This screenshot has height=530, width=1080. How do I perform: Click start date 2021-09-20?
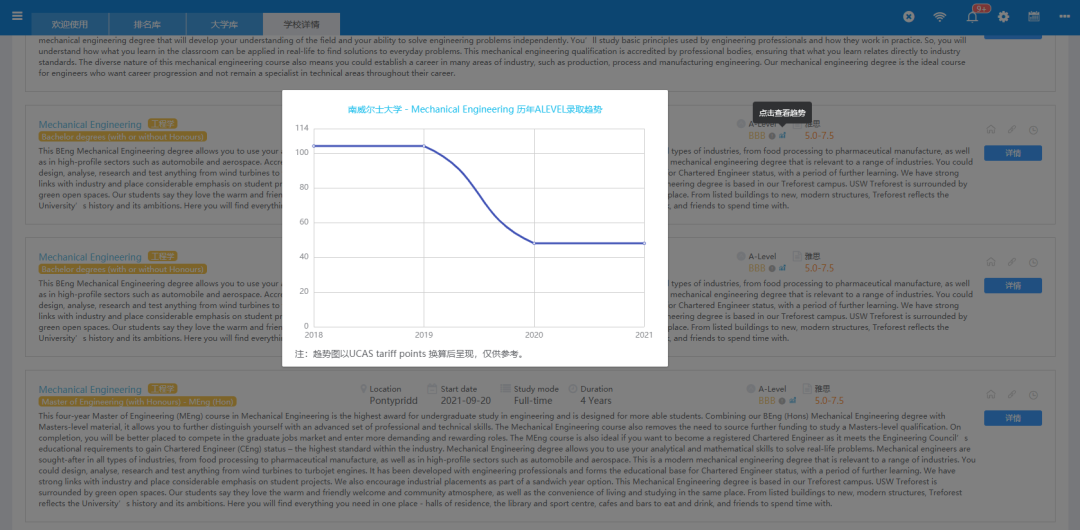pos(466,400)
